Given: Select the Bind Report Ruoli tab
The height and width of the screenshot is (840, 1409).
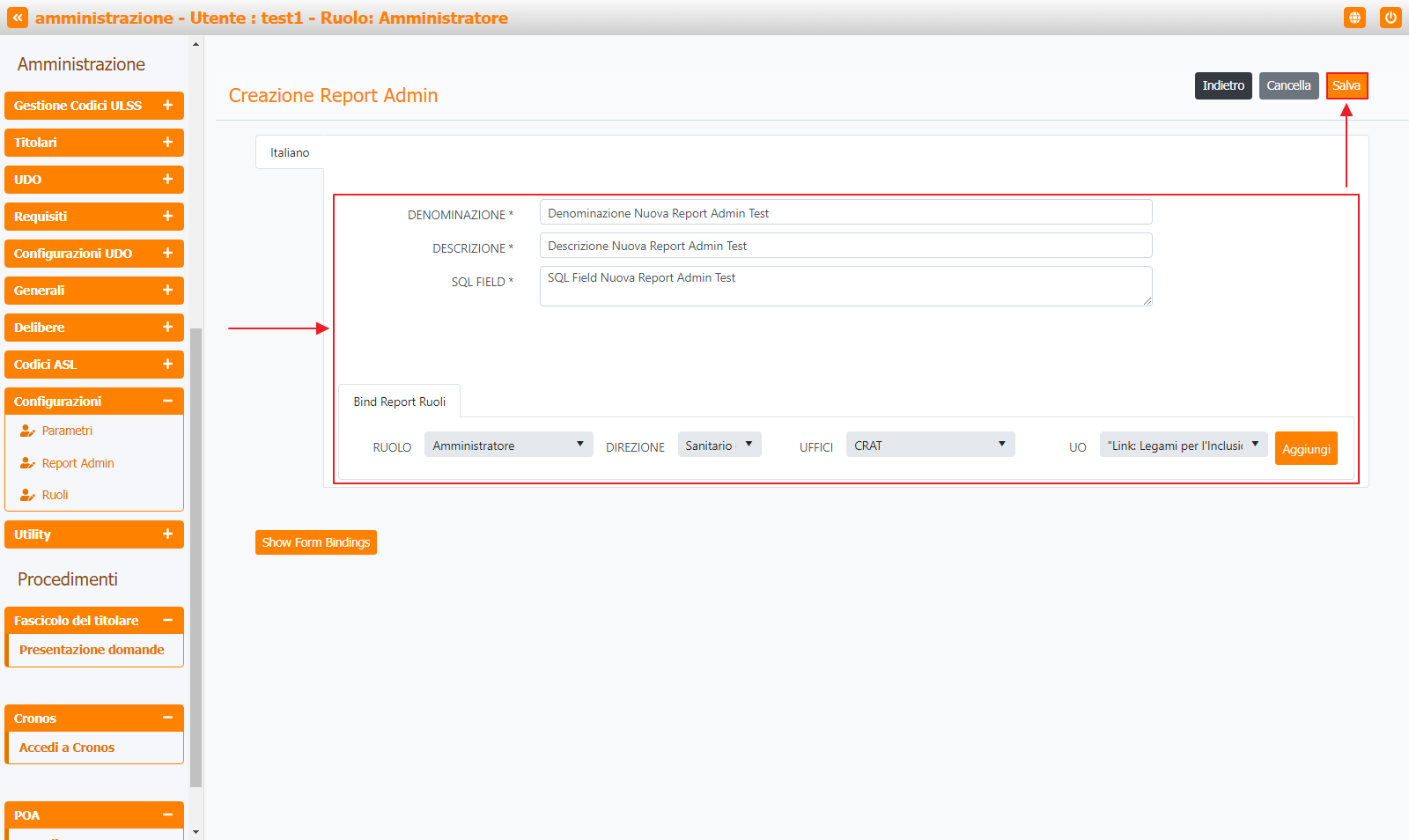Looking at the screenshot, I should point(399,402).
